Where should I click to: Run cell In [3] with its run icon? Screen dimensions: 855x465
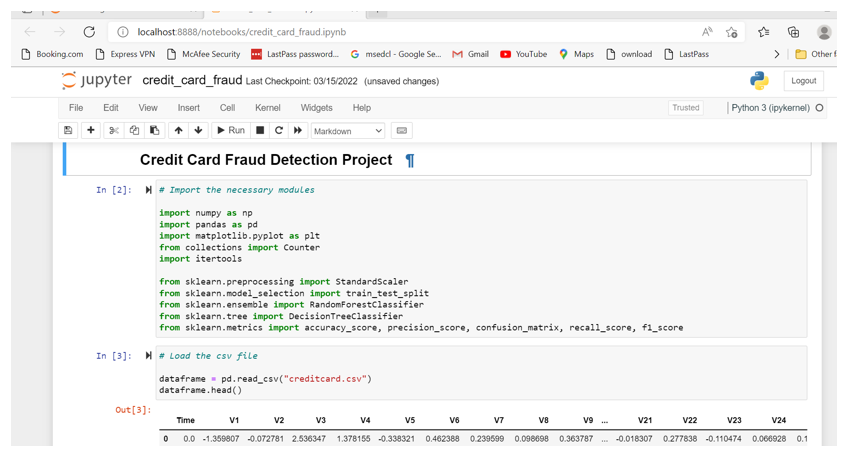point(148,355)
